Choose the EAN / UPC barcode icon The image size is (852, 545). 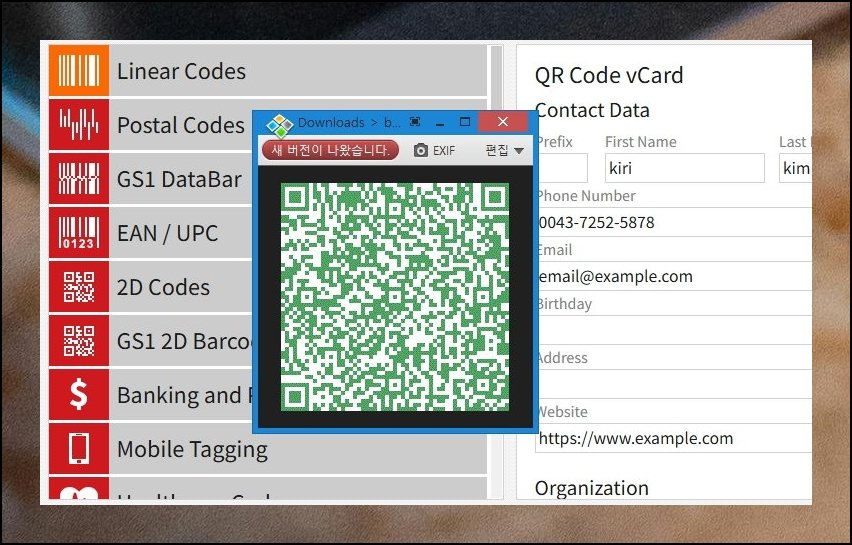point(79,233)
